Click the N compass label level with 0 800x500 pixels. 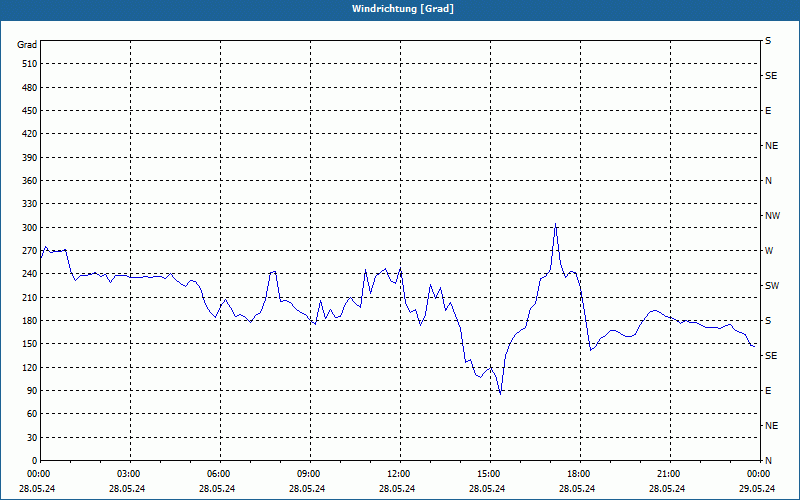(768, 461)
